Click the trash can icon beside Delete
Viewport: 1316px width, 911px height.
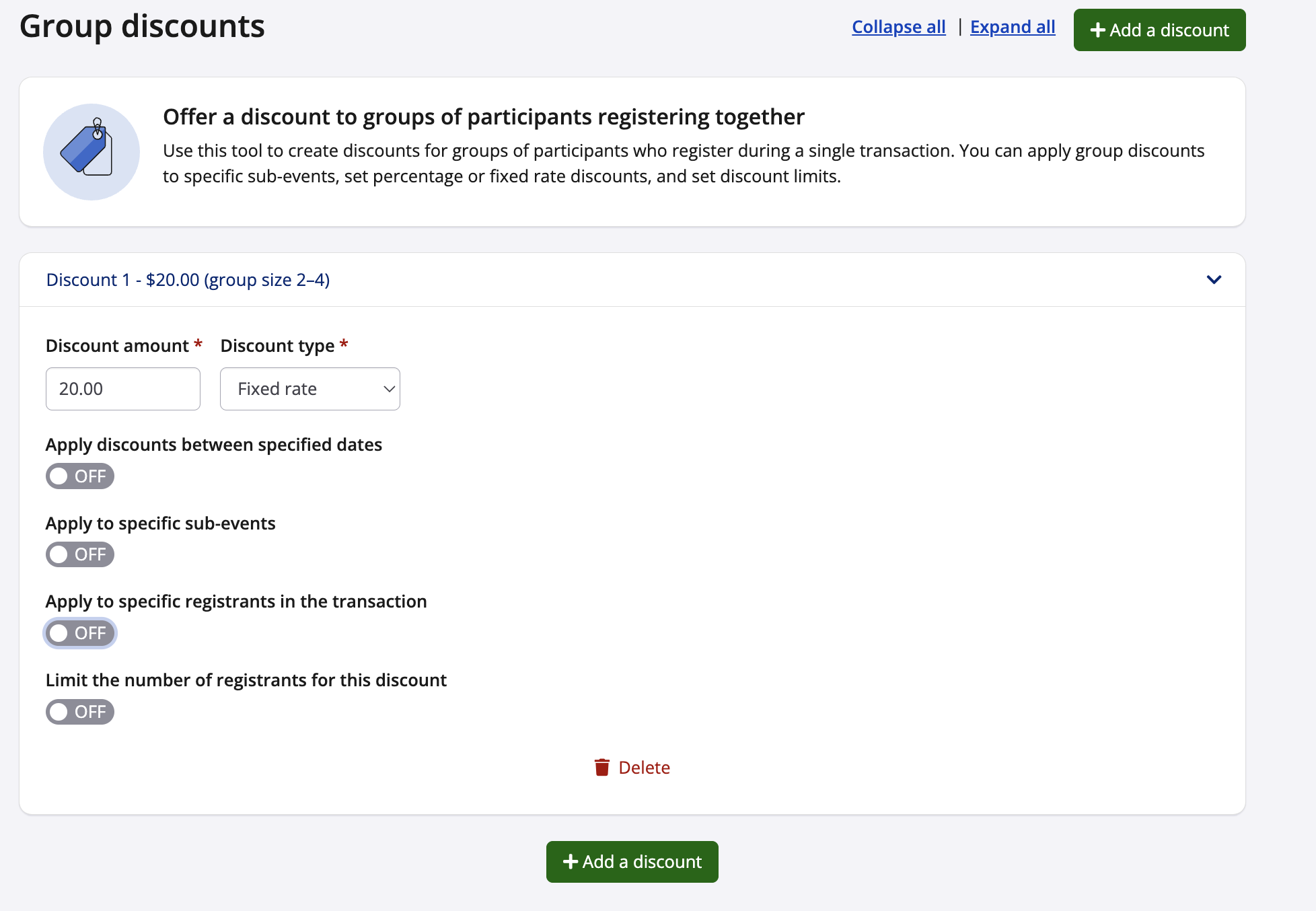602,768
